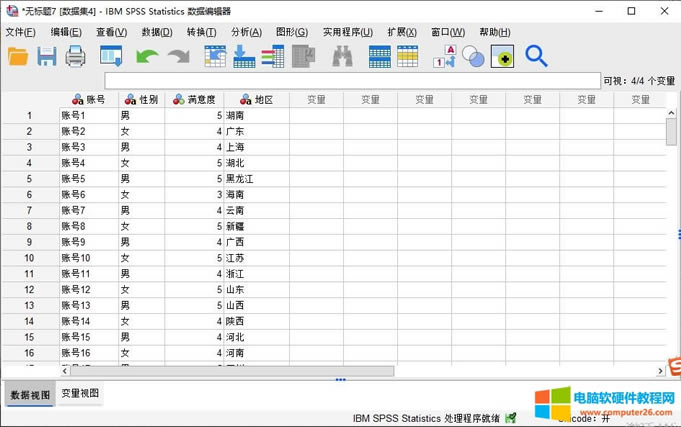The height and width of the screenshot is (427, 681).
Task: Open the Recall recent dialogs icon
Action: pos(111,57)
